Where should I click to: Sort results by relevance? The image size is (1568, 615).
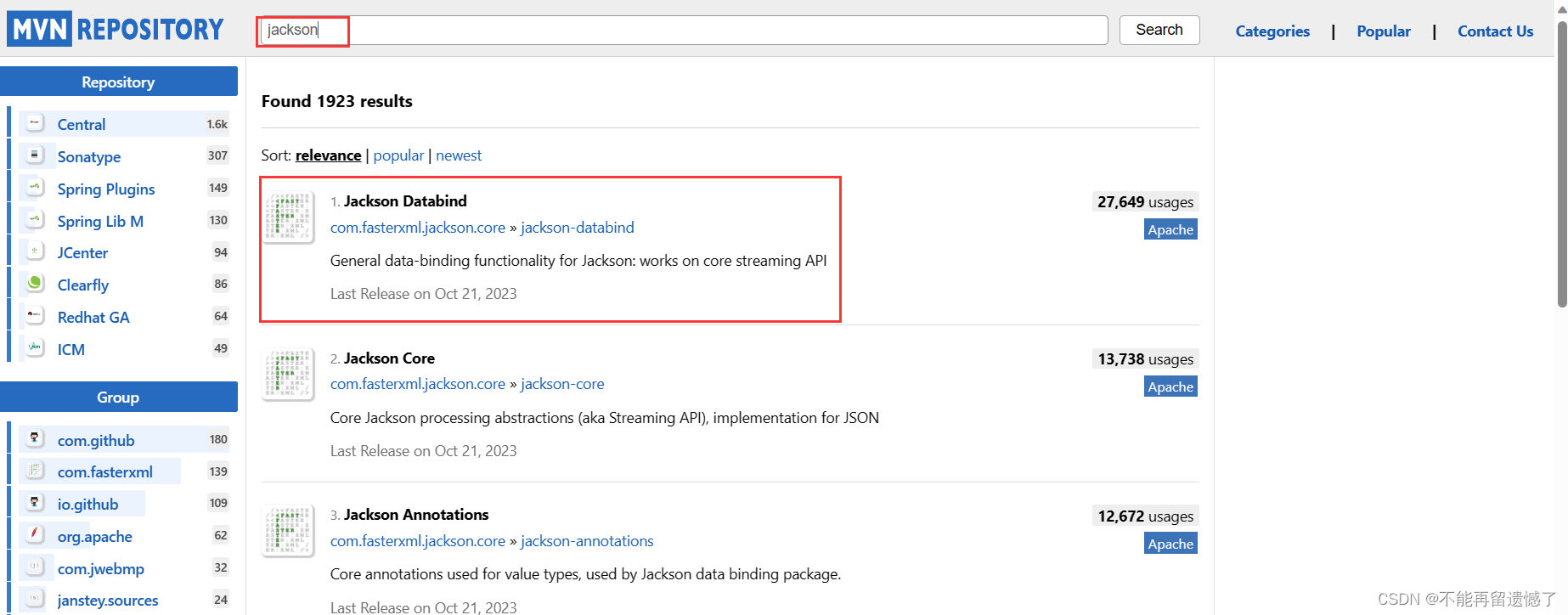328,155
